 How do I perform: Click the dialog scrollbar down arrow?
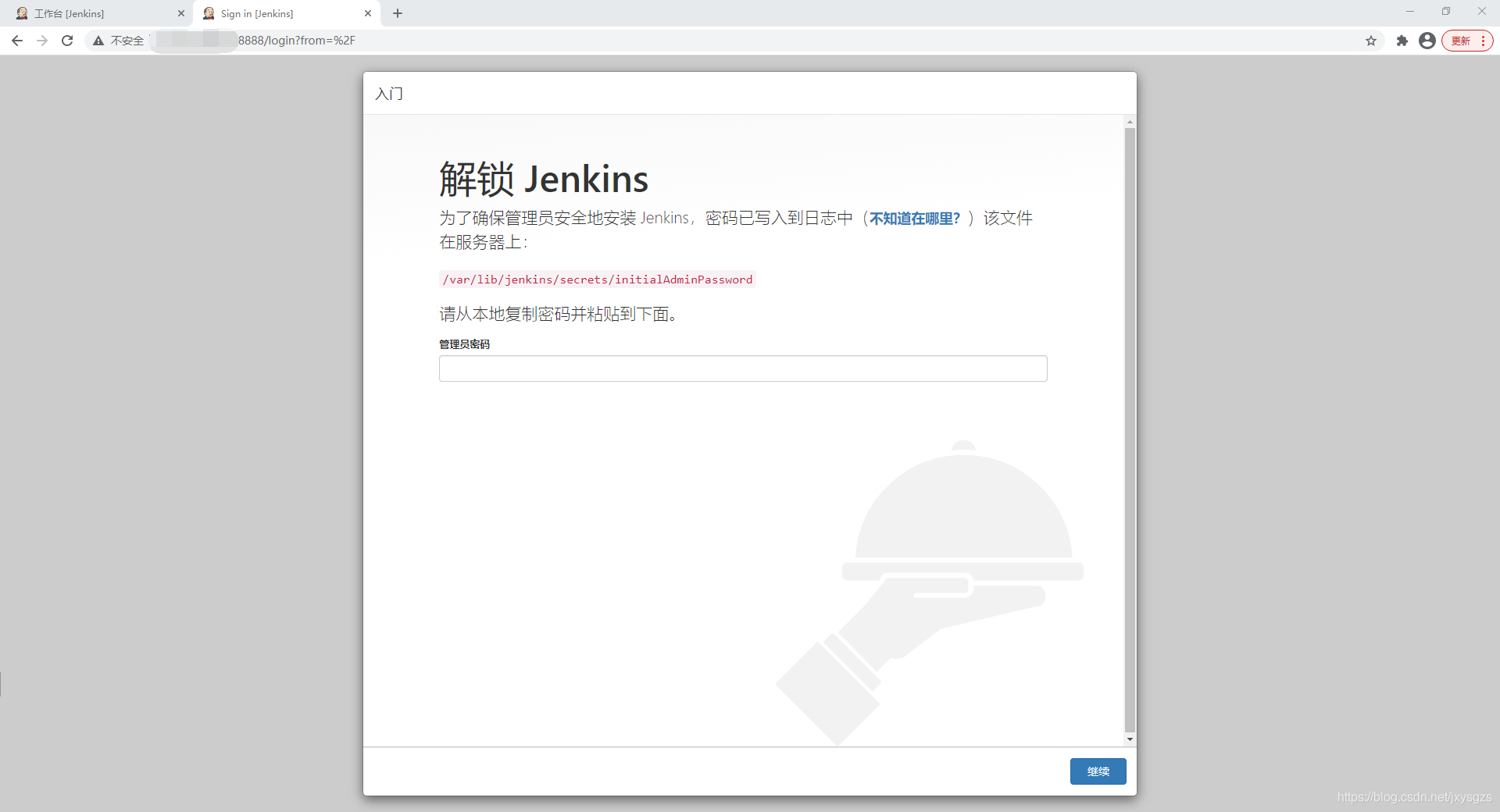pos(1130,739)
